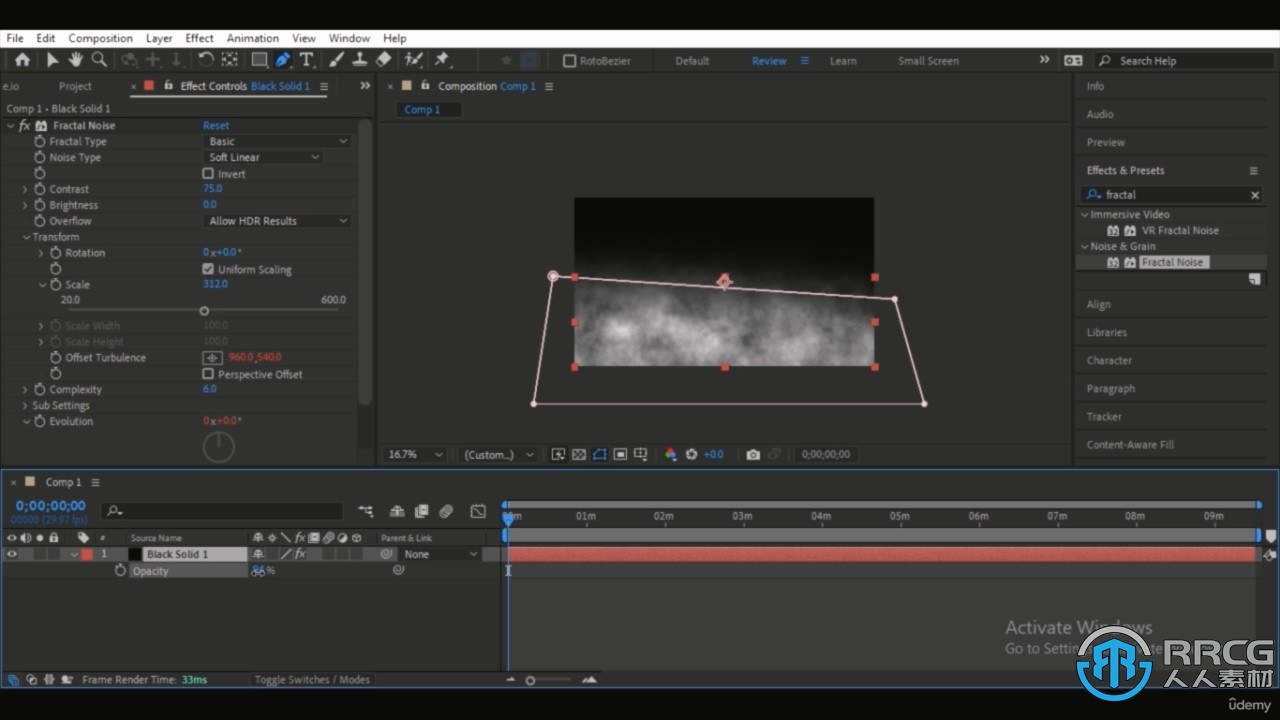Open the viewer magnification 16.7% dropdown
Image resolution: width=1280 pixels, height=720 pixels.
[x=415, y=454]
